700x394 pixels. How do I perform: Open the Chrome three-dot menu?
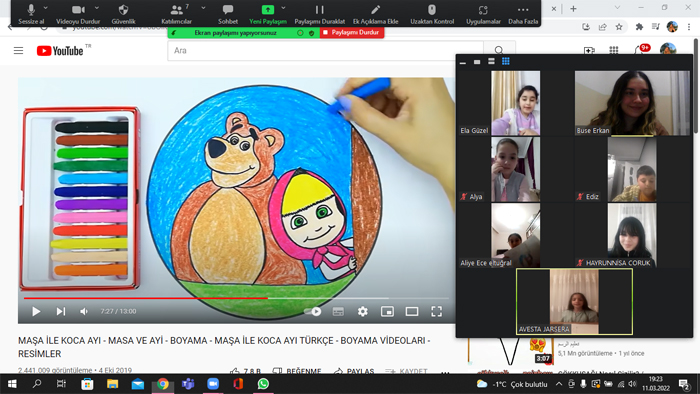click(x=689, y=27)
